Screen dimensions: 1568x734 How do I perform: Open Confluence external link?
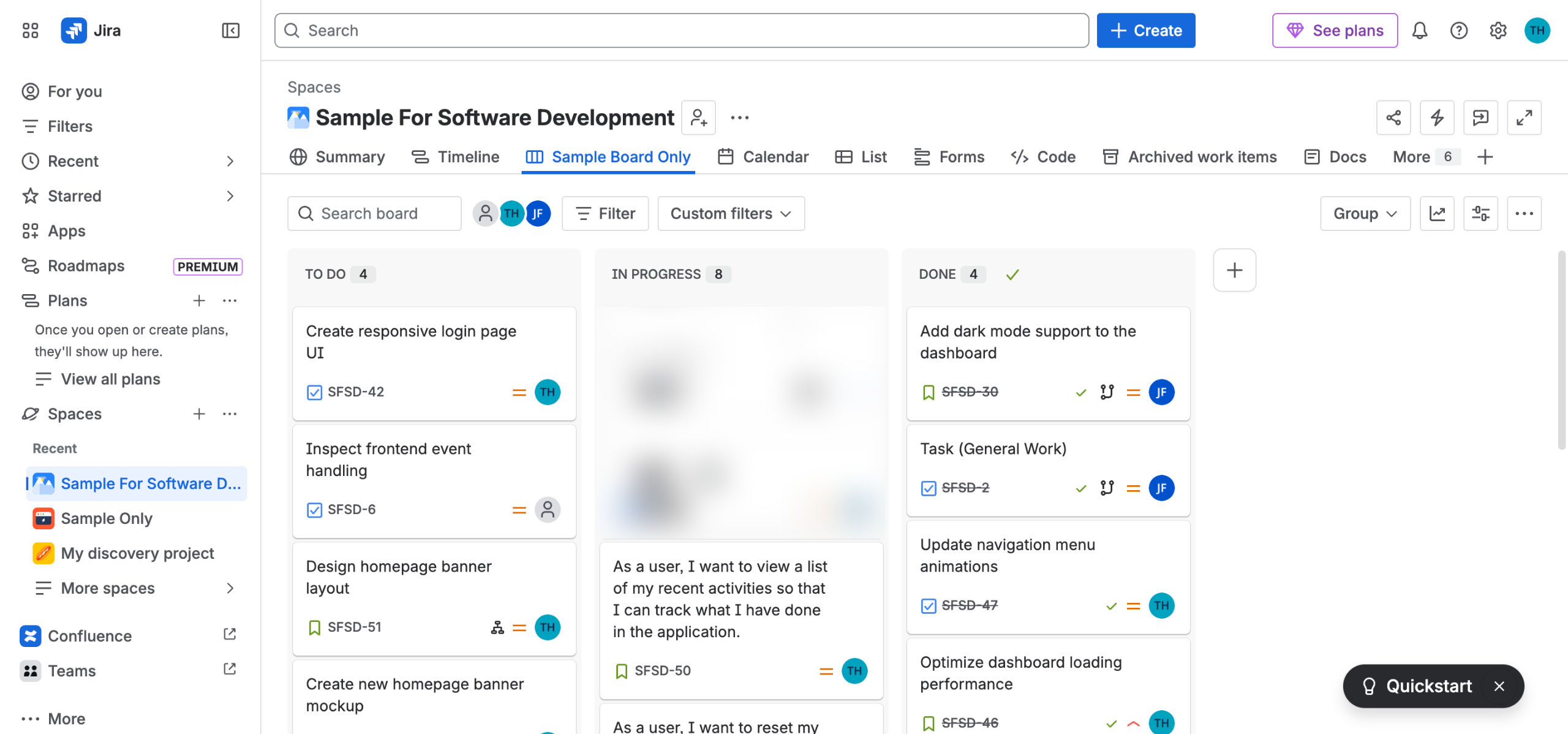coord(230,635)
